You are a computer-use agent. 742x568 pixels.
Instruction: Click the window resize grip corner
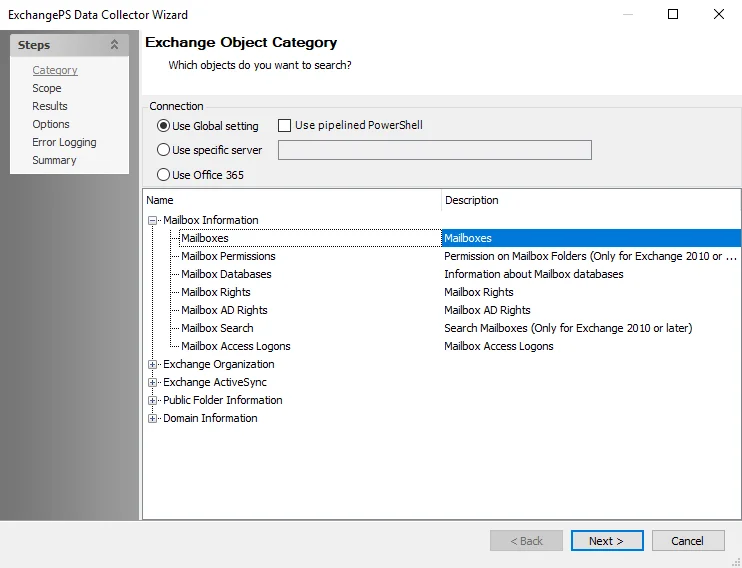tap(736, 562)
